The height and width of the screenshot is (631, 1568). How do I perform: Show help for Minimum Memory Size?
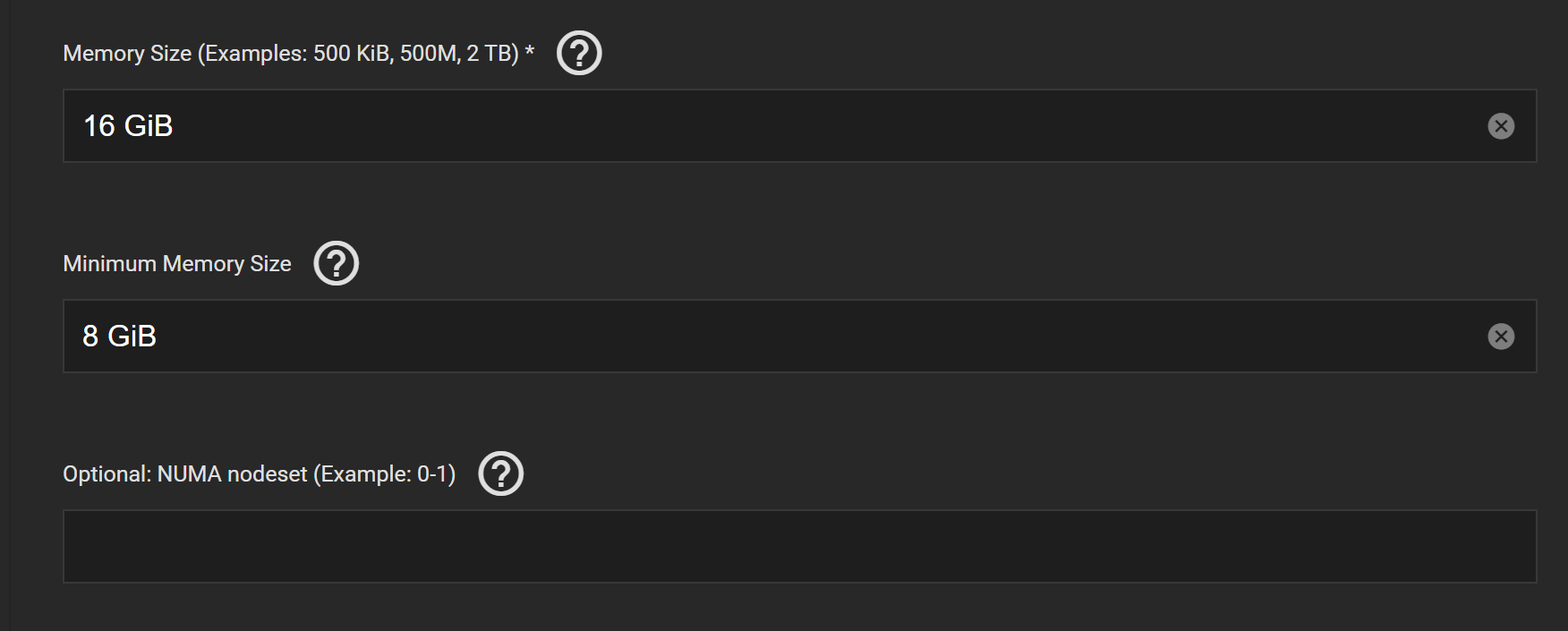(337, 263)
